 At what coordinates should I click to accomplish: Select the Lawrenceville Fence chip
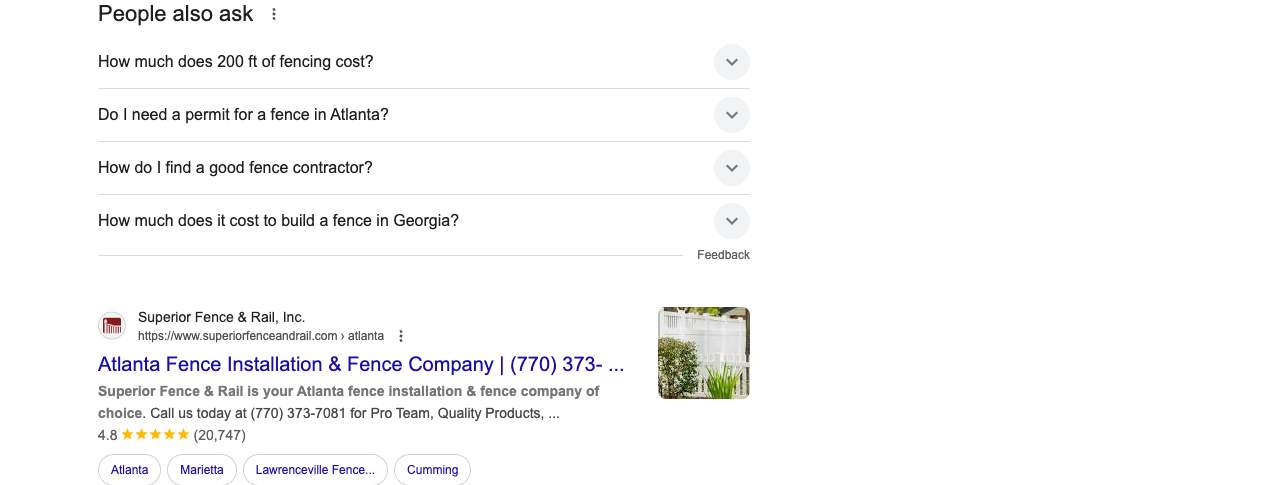click(315, 470)
